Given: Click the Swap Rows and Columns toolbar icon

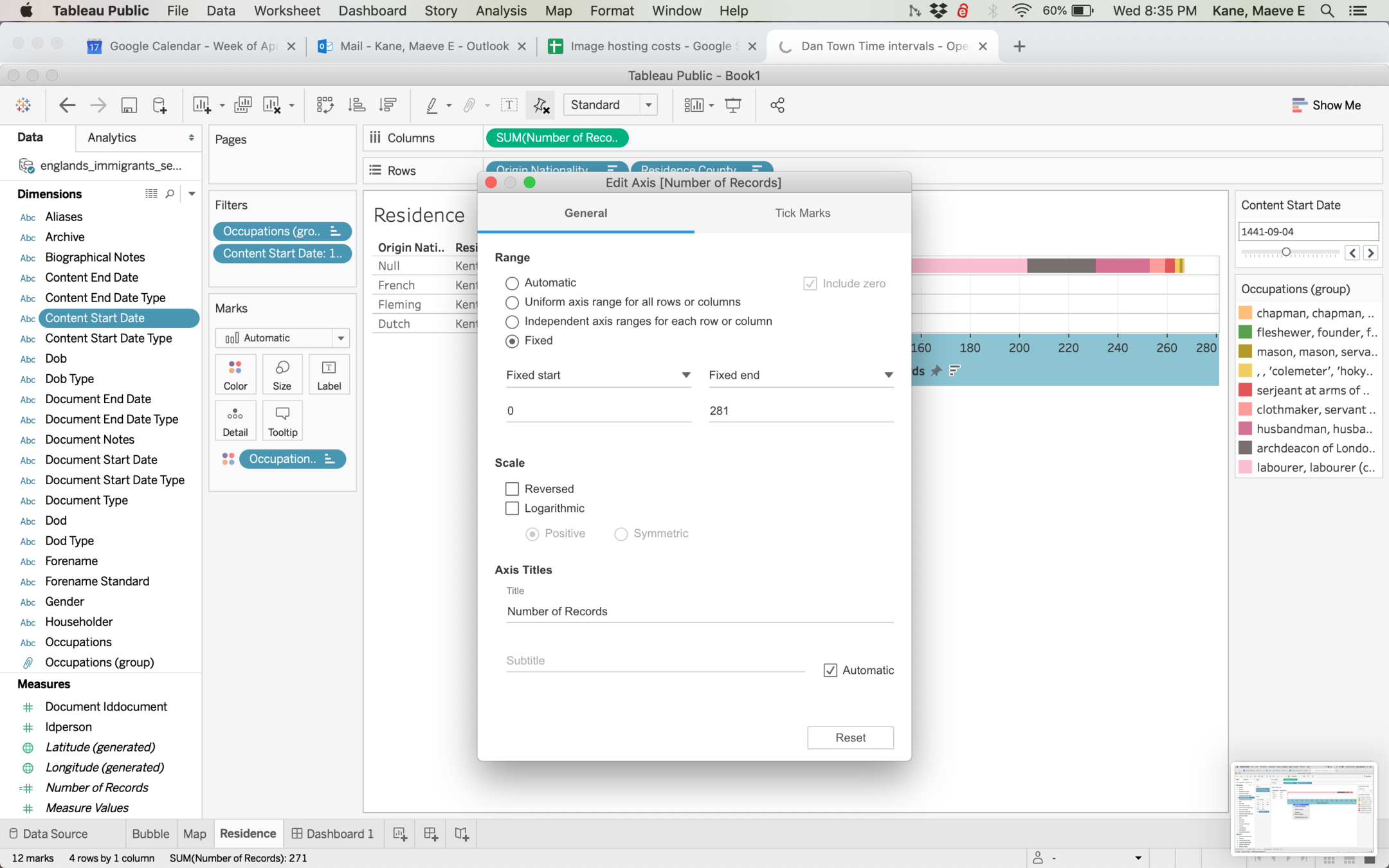Looking at the screenshot, I should 325,105.
